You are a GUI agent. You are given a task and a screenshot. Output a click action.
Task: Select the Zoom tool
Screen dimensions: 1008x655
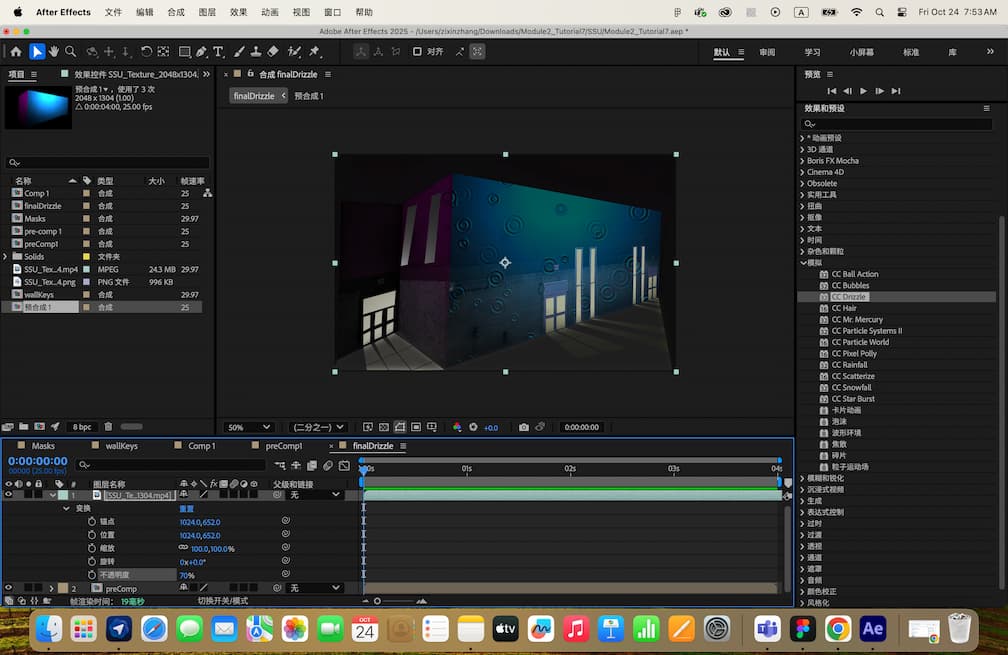[70, 51]
